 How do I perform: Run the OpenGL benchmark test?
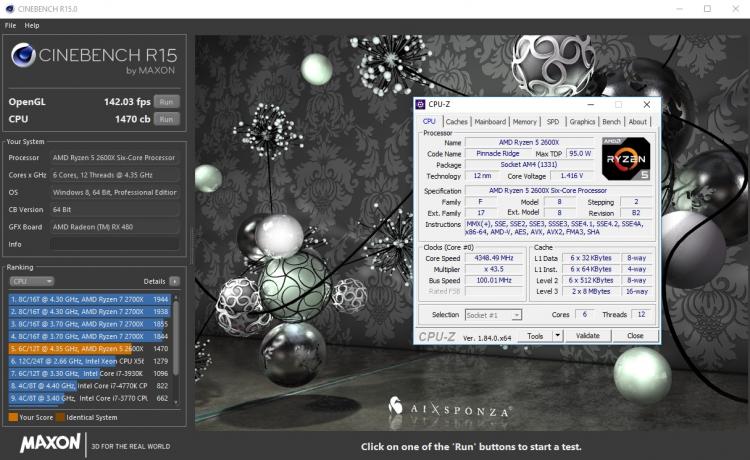(x=166, y=101)
